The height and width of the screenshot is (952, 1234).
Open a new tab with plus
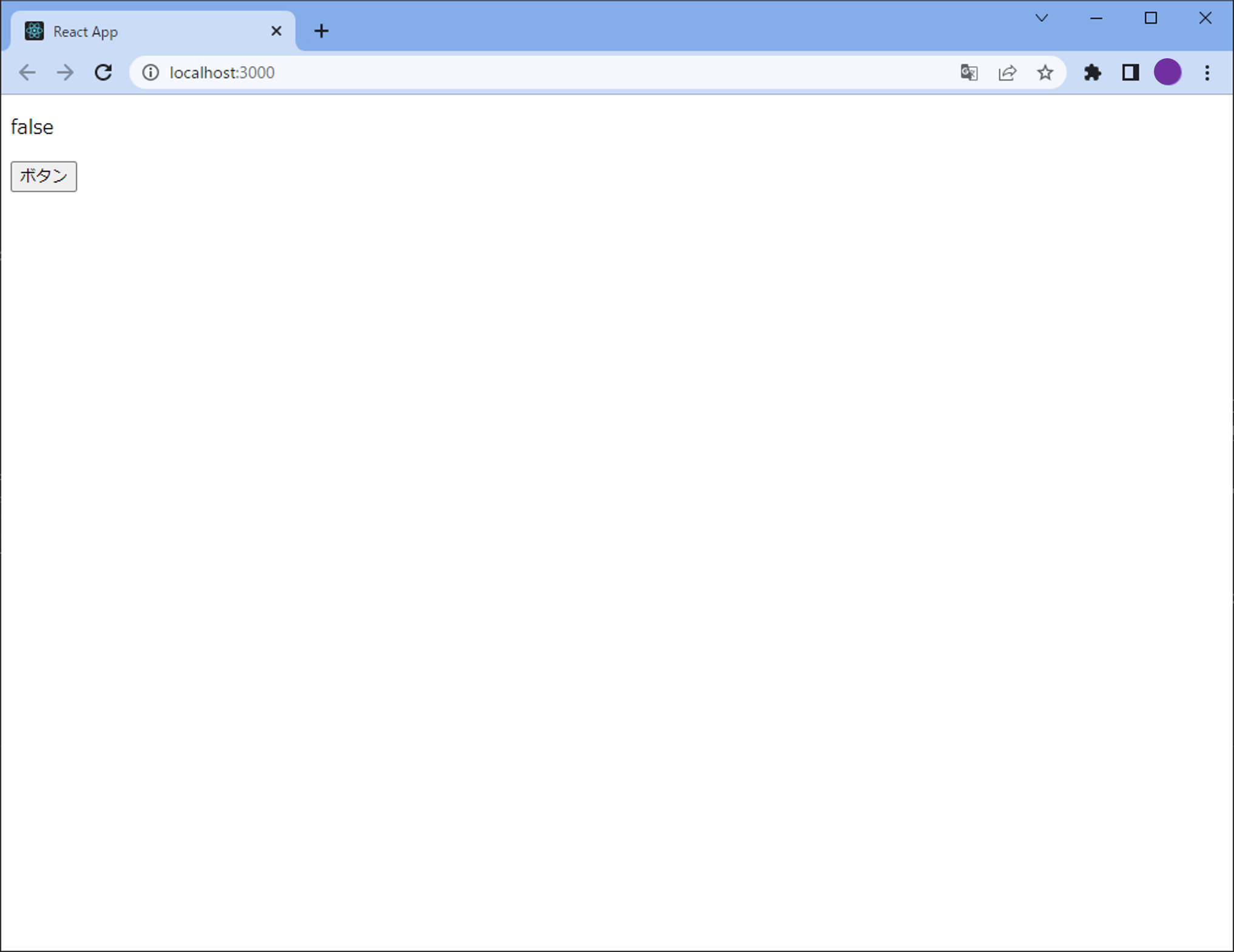[322, 31]
